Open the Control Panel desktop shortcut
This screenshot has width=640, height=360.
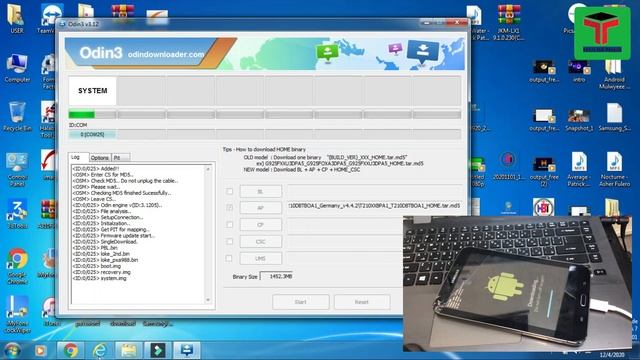tap(17, 169)
